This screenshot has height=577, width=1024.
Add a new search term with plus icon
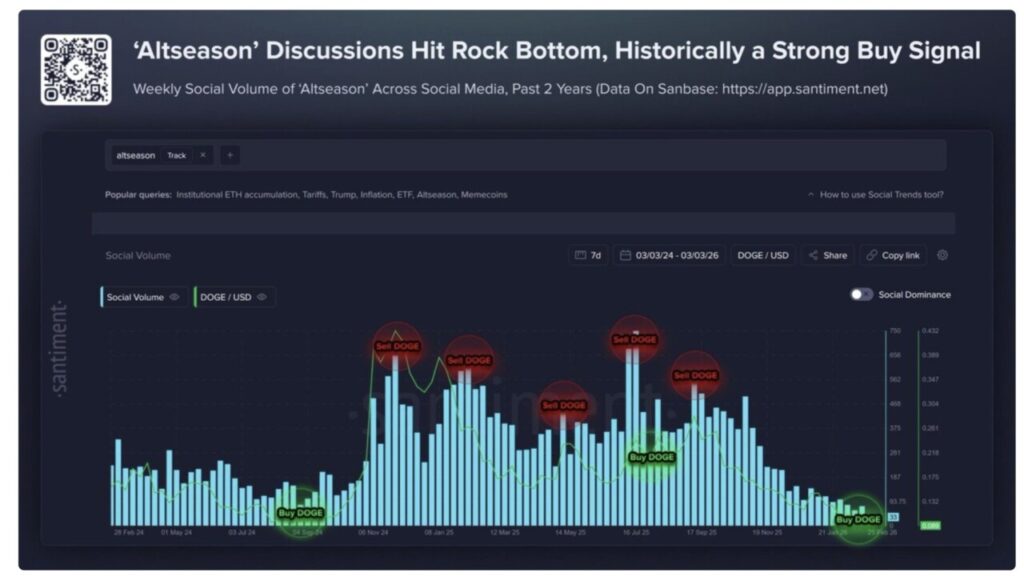coord(229,155)
